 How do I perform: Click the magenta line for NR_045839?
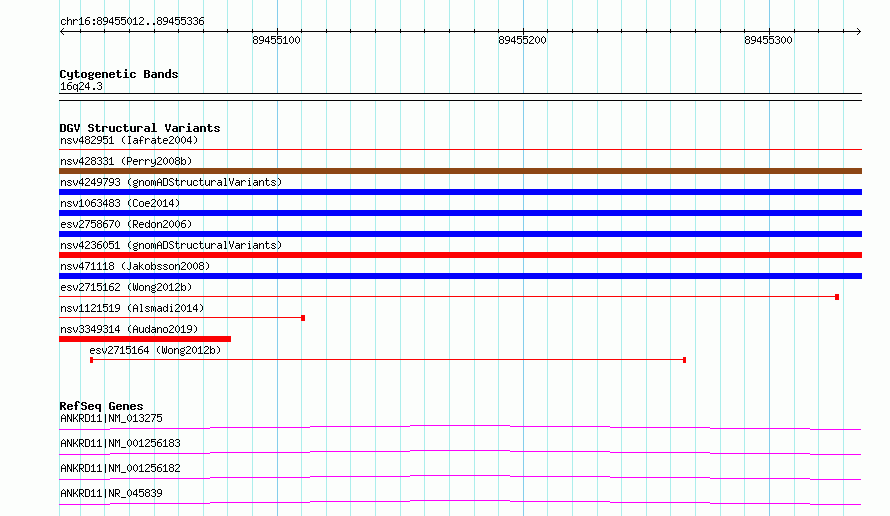(460, 502)
